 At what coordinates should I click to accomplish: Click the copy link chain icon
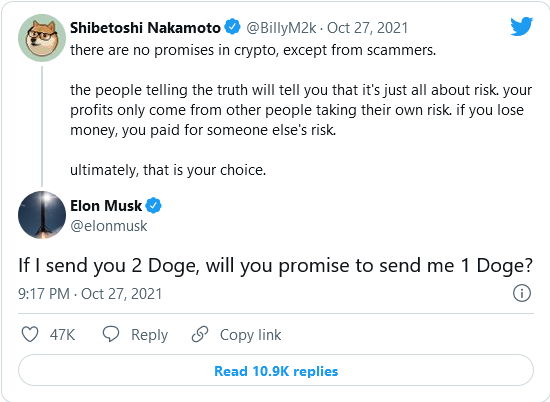coord(200,334)
